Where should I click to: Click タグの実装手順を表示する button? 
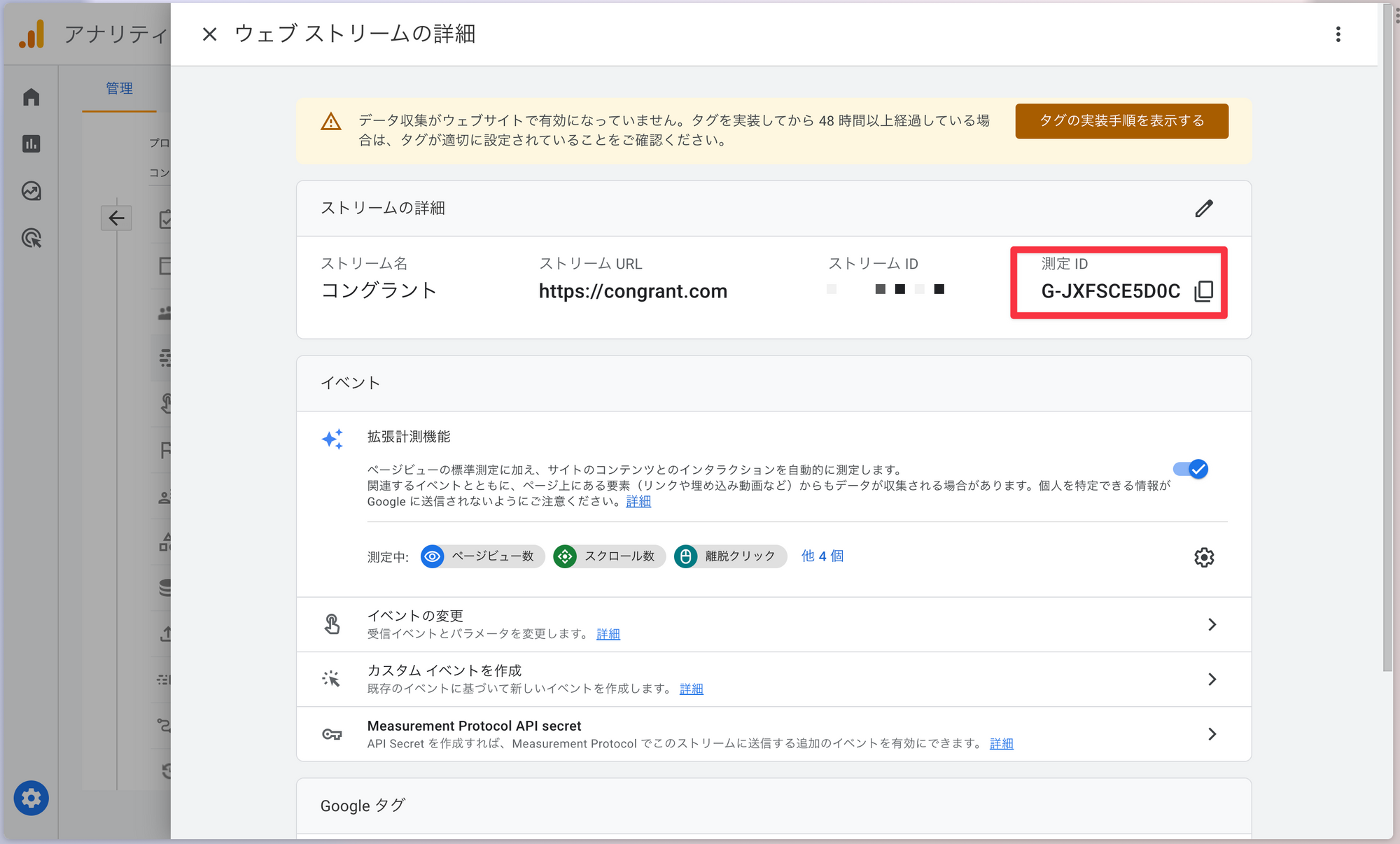point(1121,121)
